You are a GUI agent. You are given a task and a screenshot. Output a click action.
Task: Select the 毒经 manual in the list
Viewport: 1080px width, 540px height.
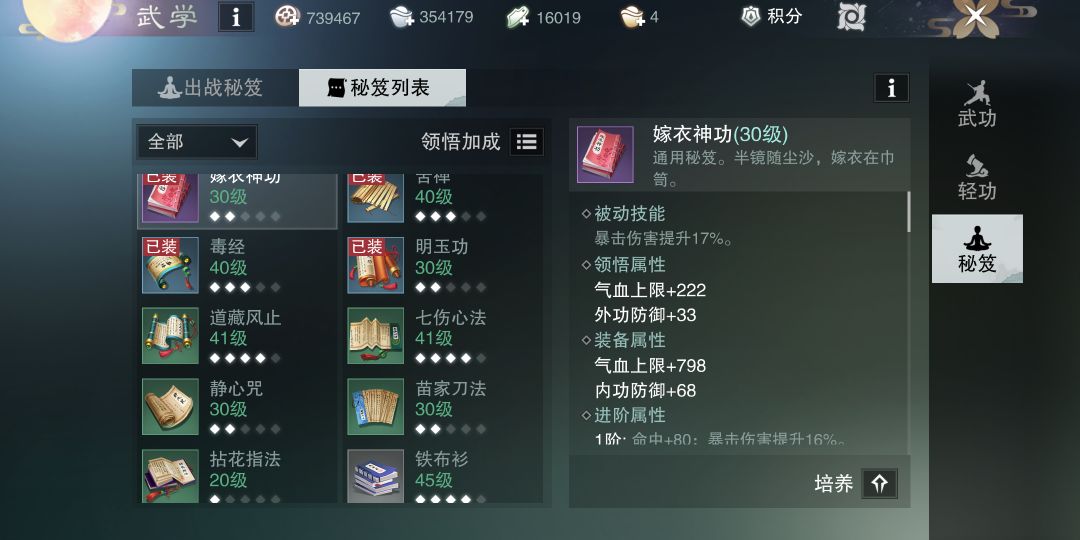237,265
